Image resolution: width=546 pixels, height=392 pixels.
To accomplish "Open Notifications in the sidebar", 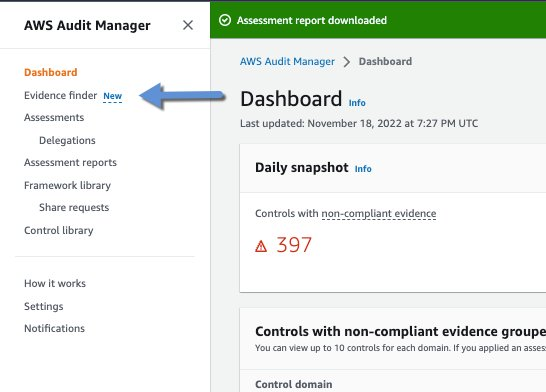I will 54,328.
